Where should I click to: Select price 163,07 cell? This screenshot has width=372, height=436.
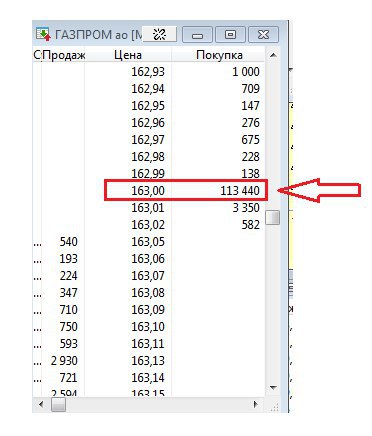[148, 276]
